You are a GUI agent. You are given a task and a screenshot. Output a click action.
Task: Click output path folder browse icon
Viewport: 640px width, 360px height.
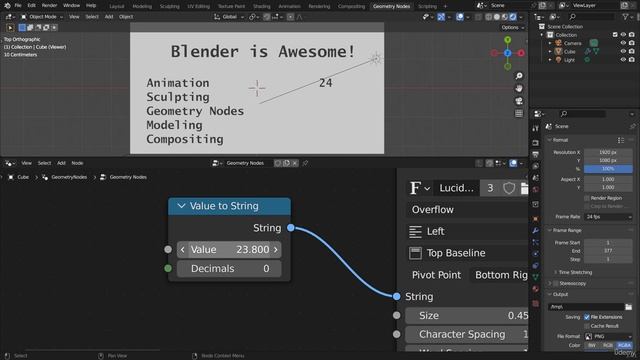pyautogui.click(x=629, y=307)
